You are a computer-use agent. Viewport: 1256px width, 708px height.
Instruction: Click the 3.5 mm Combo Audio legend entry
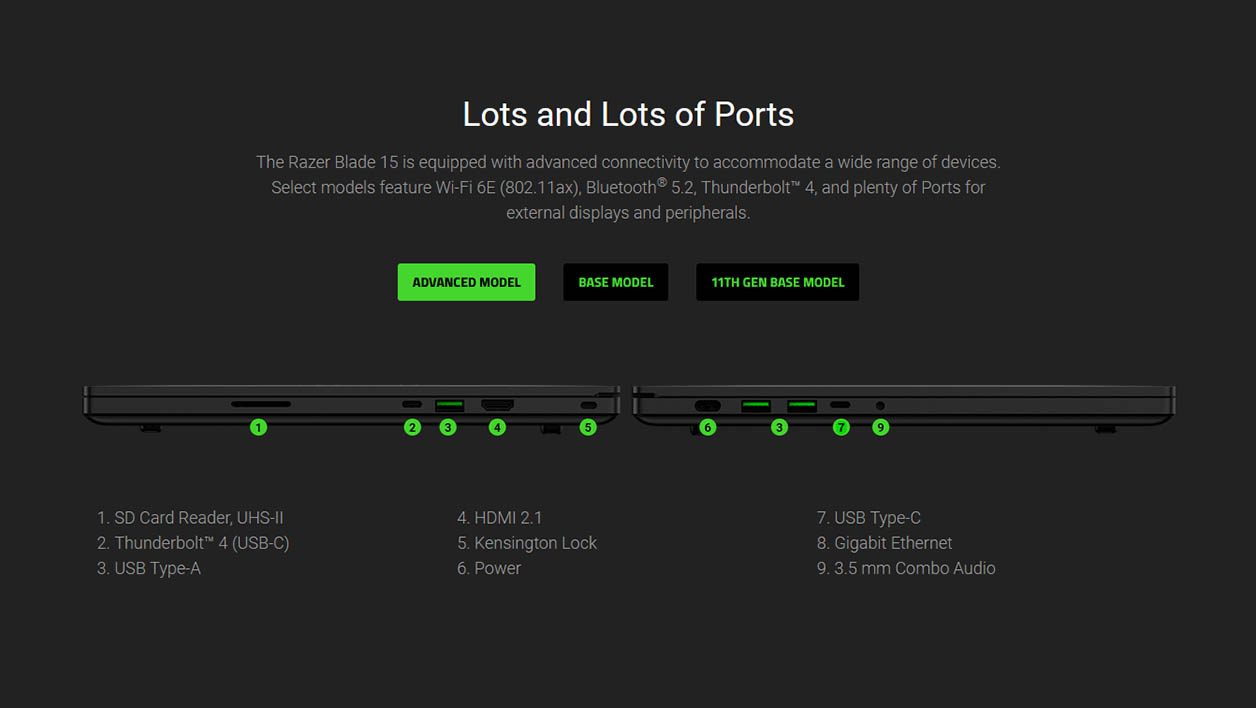click(x=906, y=568)
